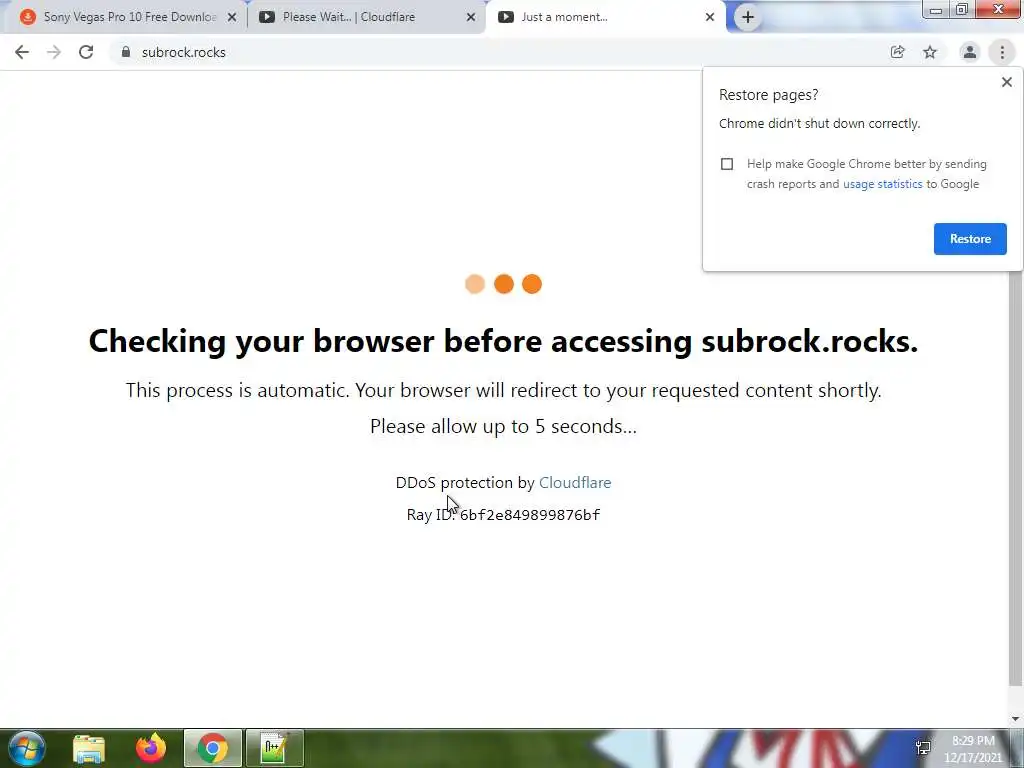The height and width of the screenshot is (768, 1024).
Task: Click the 'This process is automatic' sentence
Action: (x=503, y=391)
